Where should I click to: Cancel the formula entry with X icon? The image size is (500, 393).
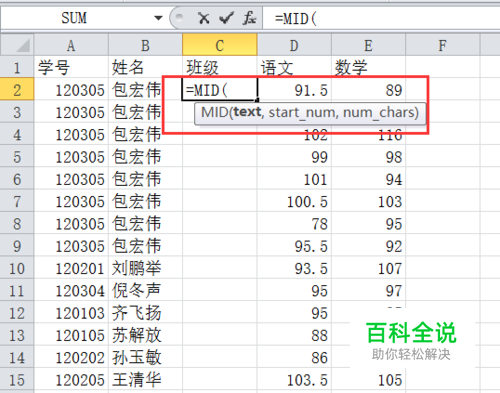point(204,18)
